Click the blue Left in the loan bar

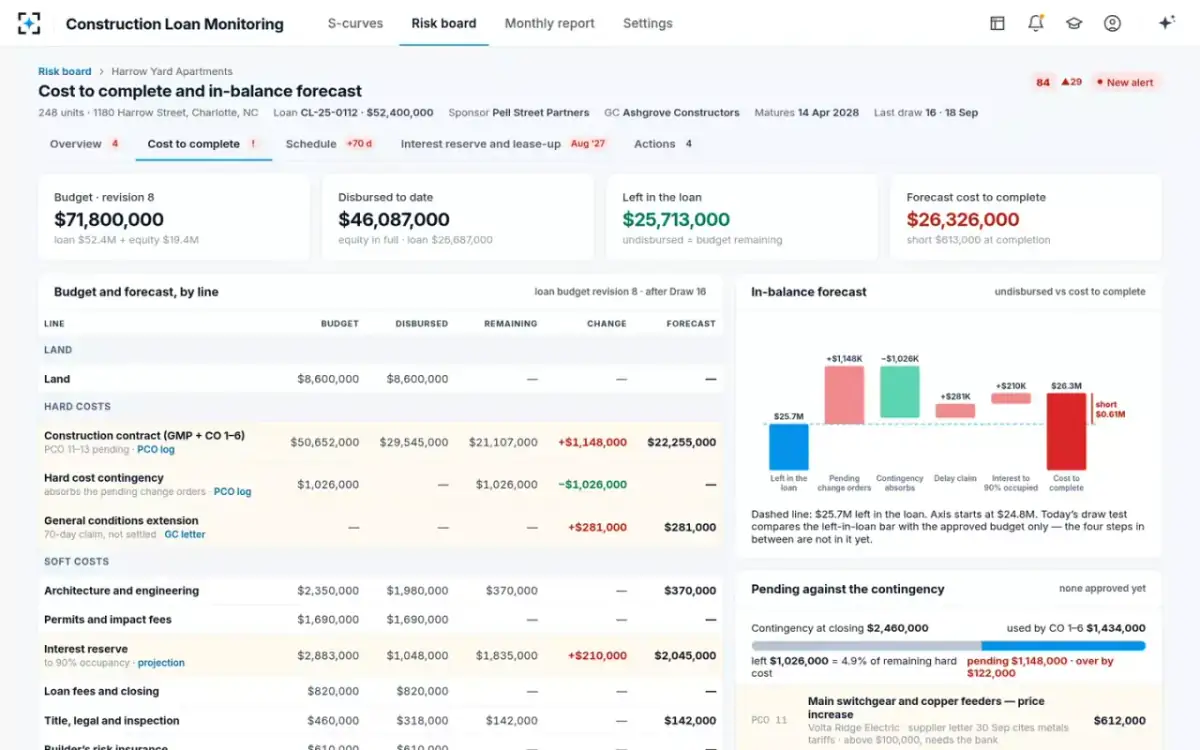point(789,447)
